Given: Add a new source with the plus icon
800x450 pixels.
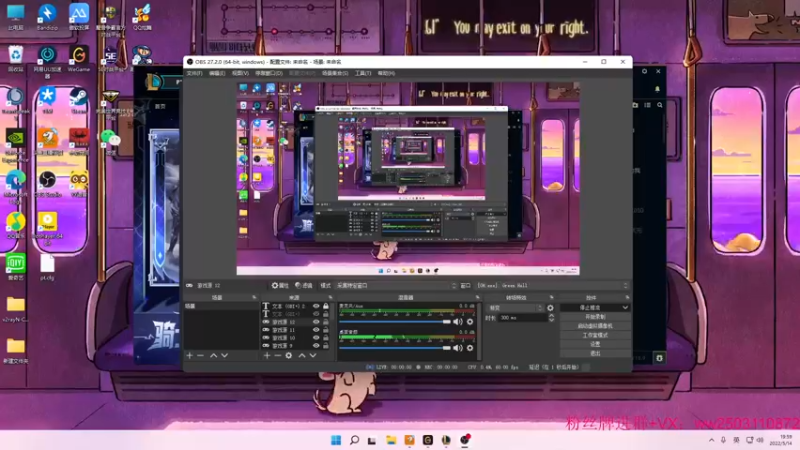Looking at the screenshot, I should click(x=267, y=356).
